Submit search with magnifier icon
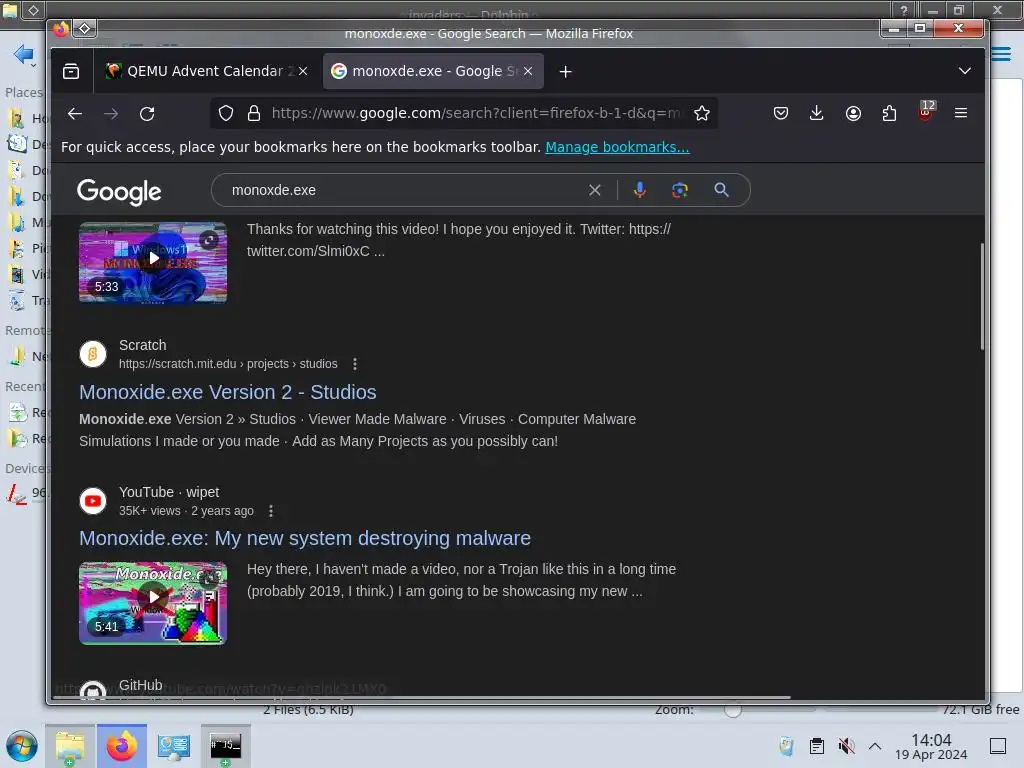 coord(721,190)
